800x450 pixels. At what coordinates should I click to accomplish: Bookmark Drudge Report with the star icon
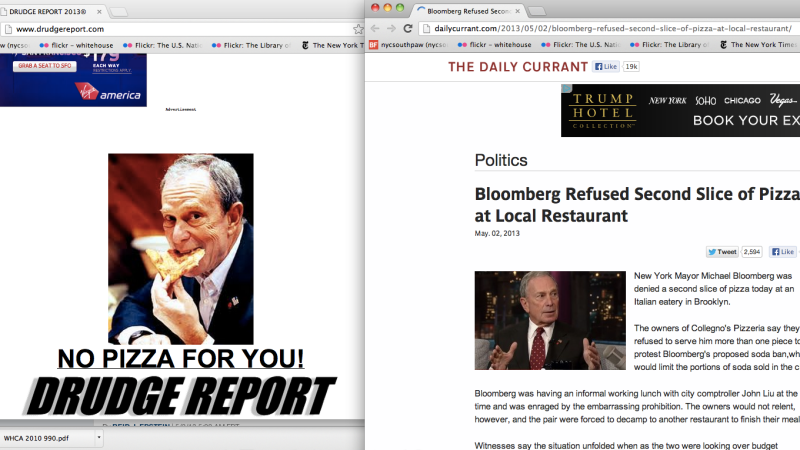click(x=358, y=30)
